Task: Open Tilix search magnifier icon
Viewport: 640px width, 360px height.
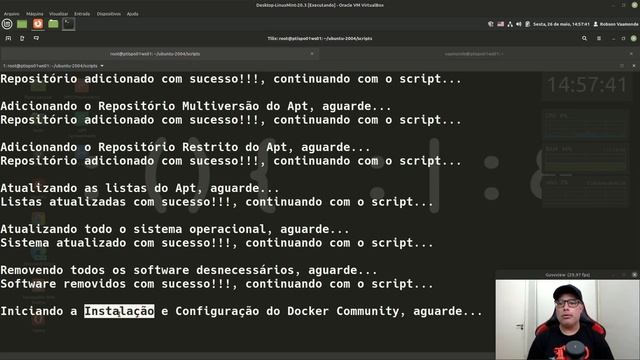Action: click(x=584, y=38)
